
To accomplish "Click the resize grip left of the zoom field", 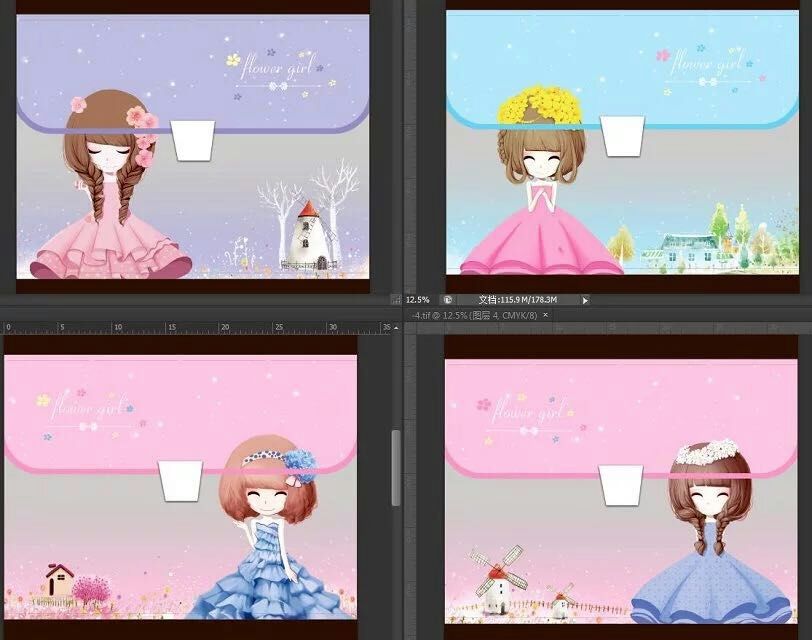I will (x=397, y=299).
